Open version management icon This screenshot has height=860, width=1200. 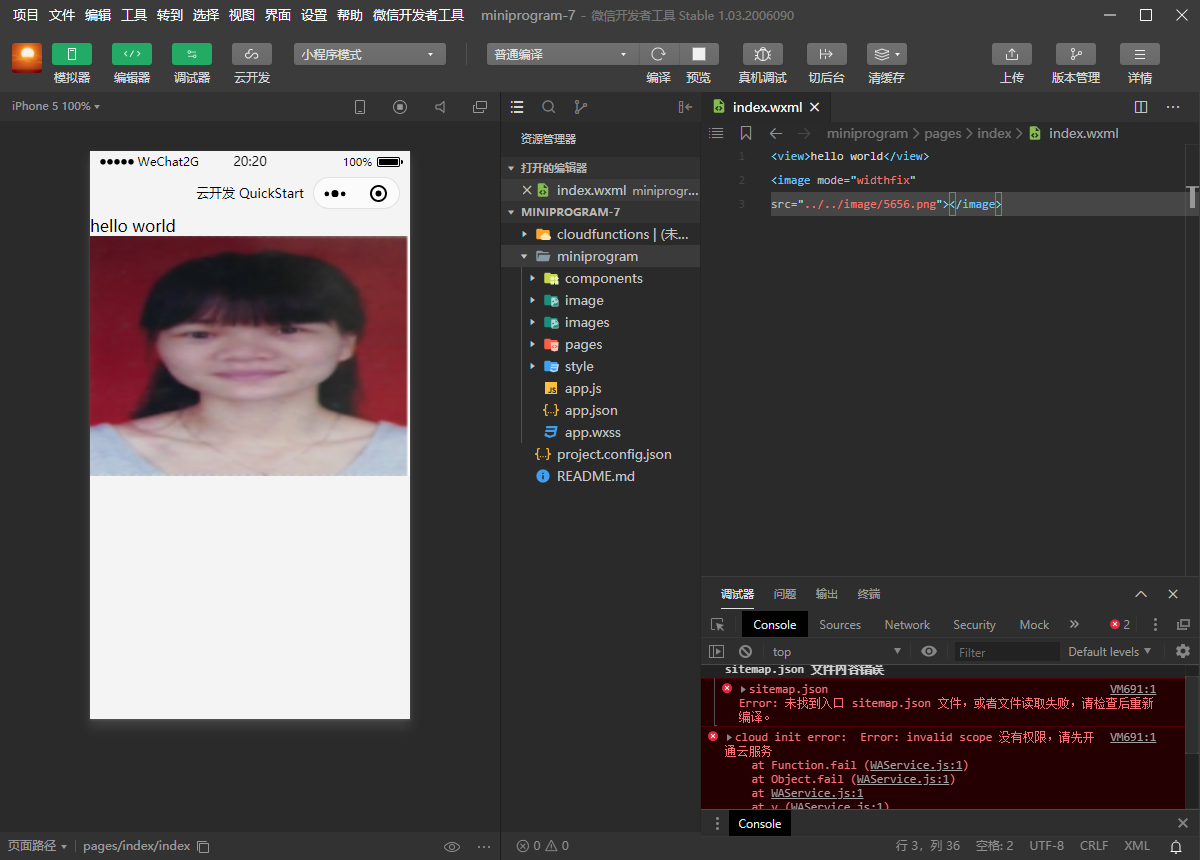click(x=1075, y=54)
